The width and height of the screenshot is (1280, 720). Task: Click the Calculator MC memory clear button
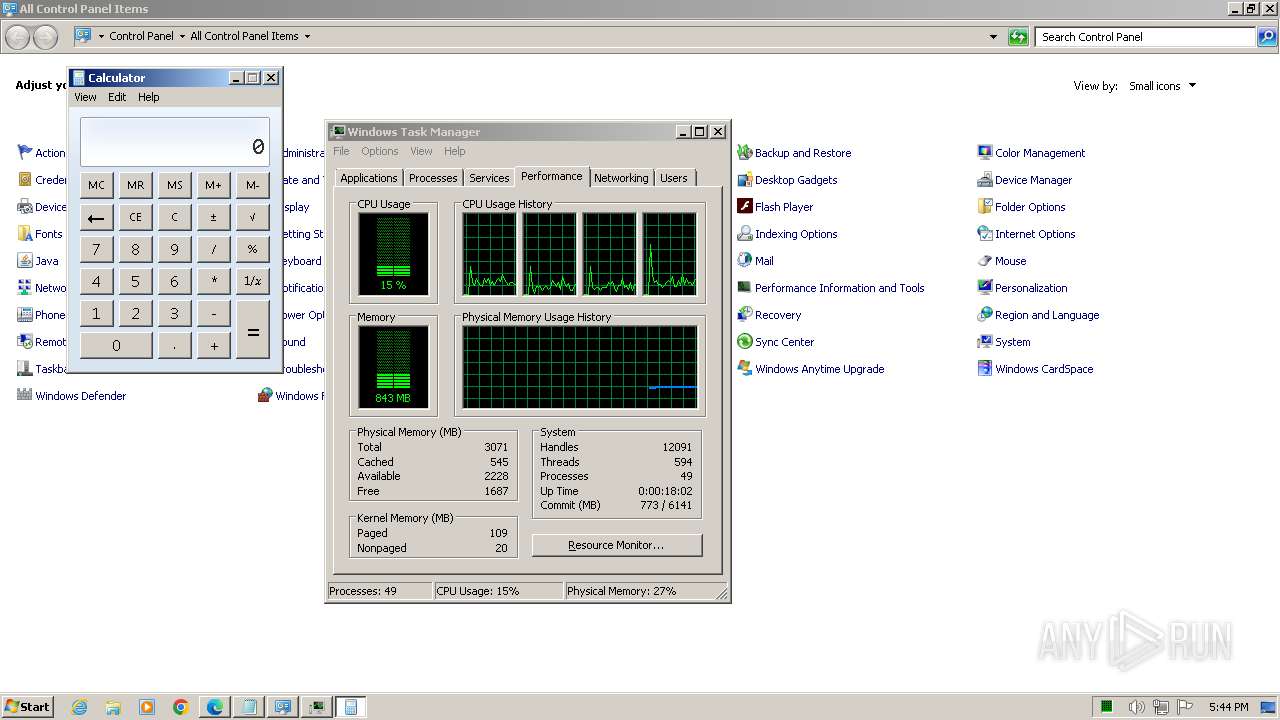click(x=96, y=185)
